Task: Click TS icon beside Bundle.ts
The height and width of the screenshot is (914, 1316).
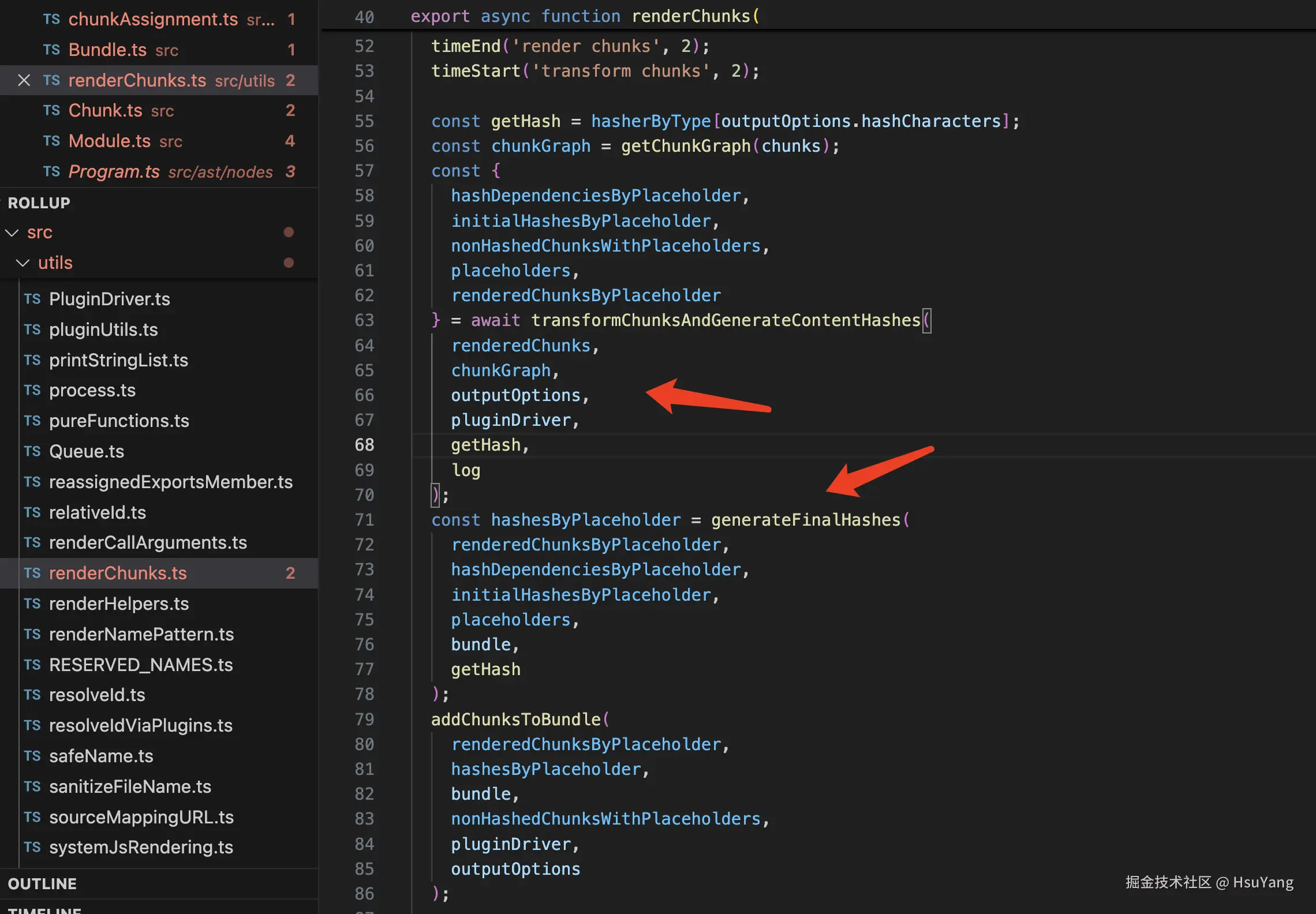Action: click(51, 50)
